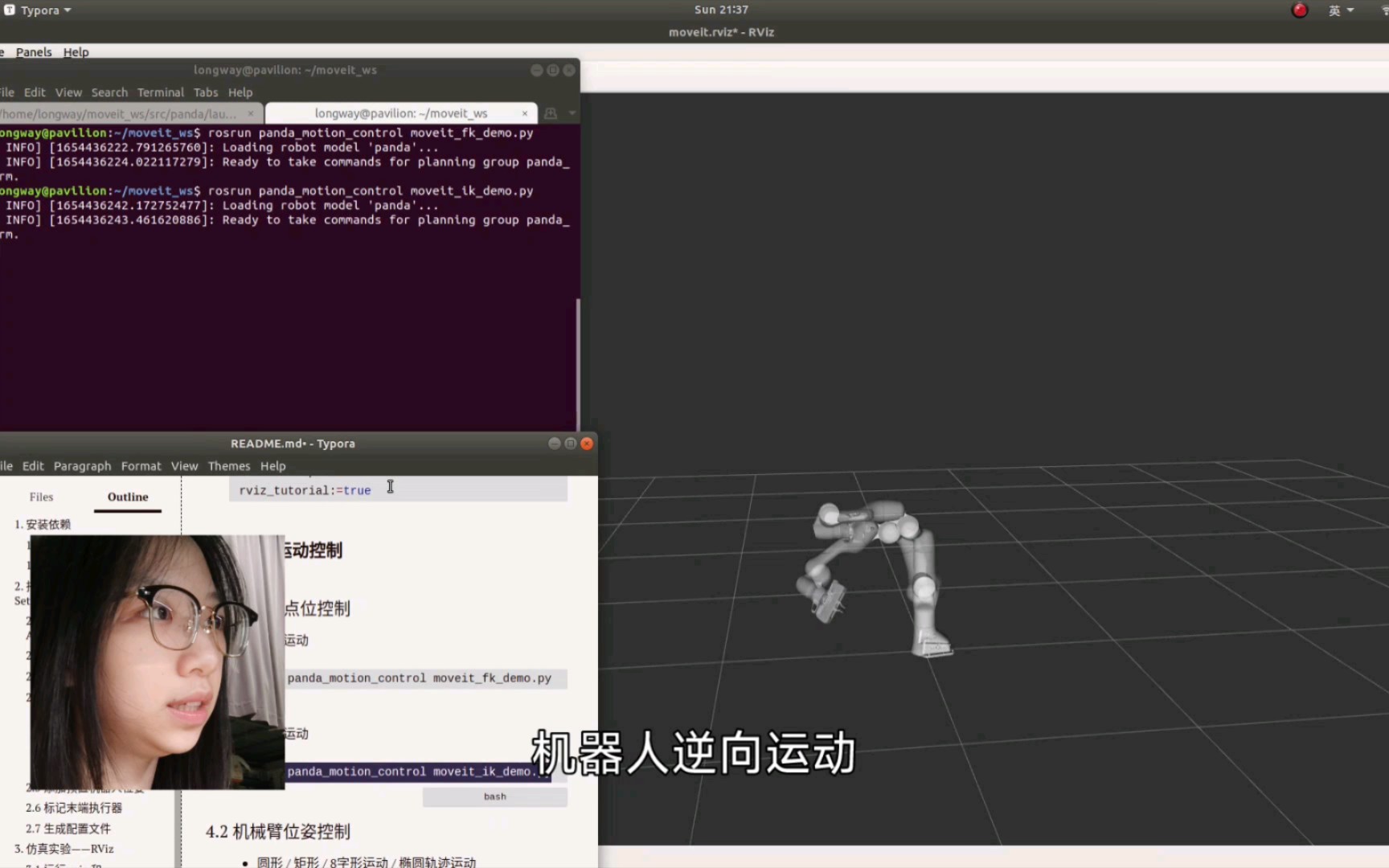Open the Tabs menu in terminal window
Screen dimensions: 1389x868
[206, 92]
